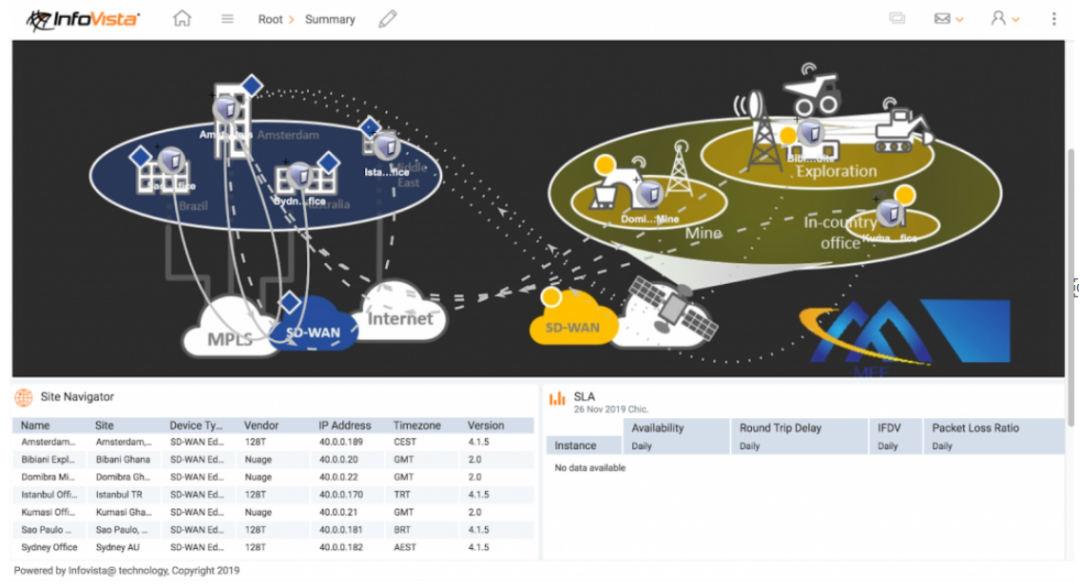Select the Amsterdam row in Site Navigator
The height and width of the screenshot is (588, 1080).
273,442
